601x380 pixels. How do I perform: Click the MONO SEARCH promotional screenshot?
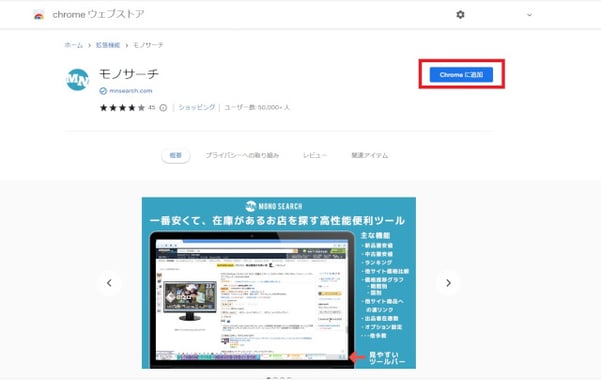pos(279,283)
